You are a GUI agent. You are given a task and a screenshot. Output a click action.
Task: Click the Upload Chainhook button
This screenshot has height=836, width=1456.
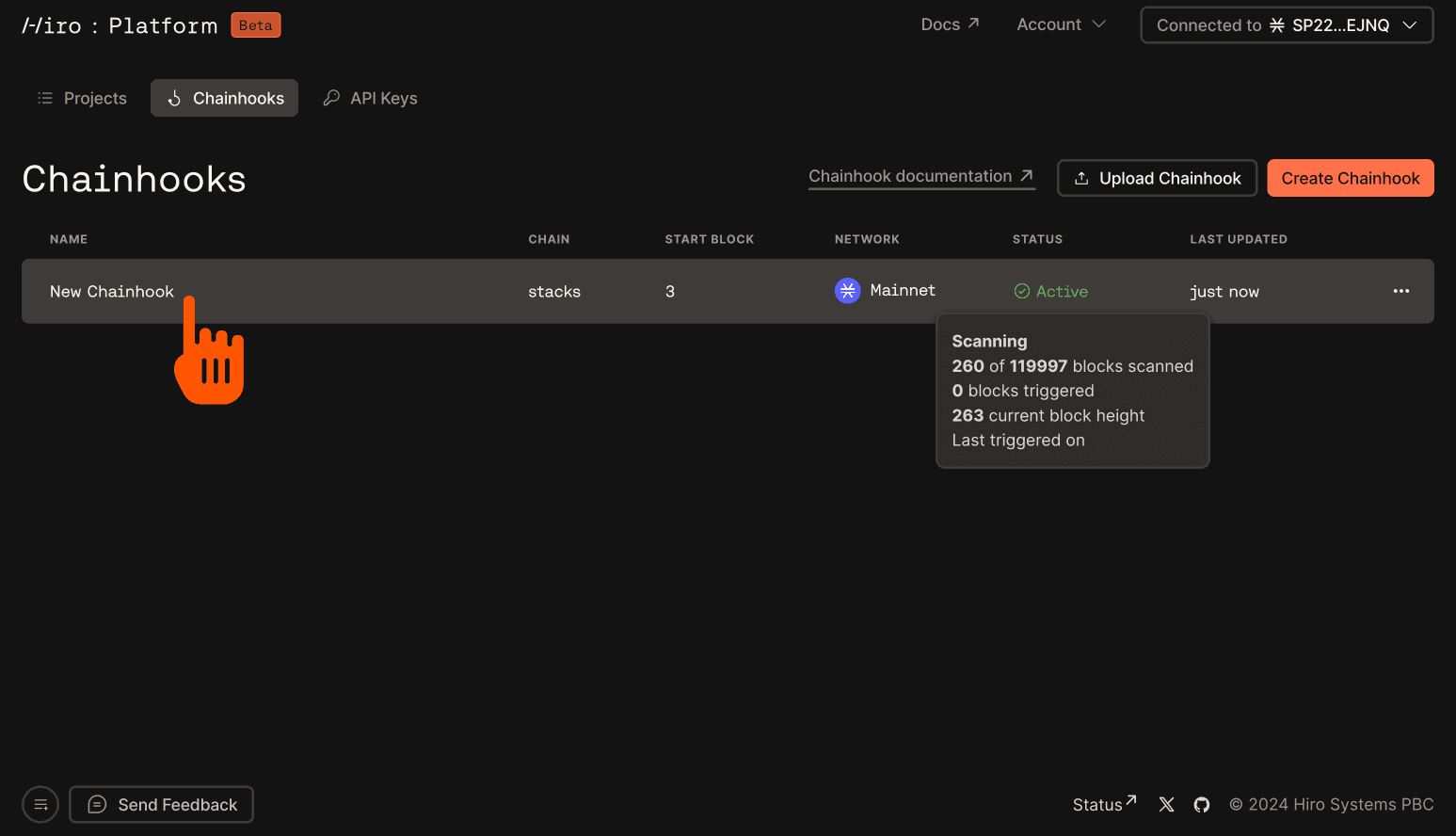click(1157, 178)
